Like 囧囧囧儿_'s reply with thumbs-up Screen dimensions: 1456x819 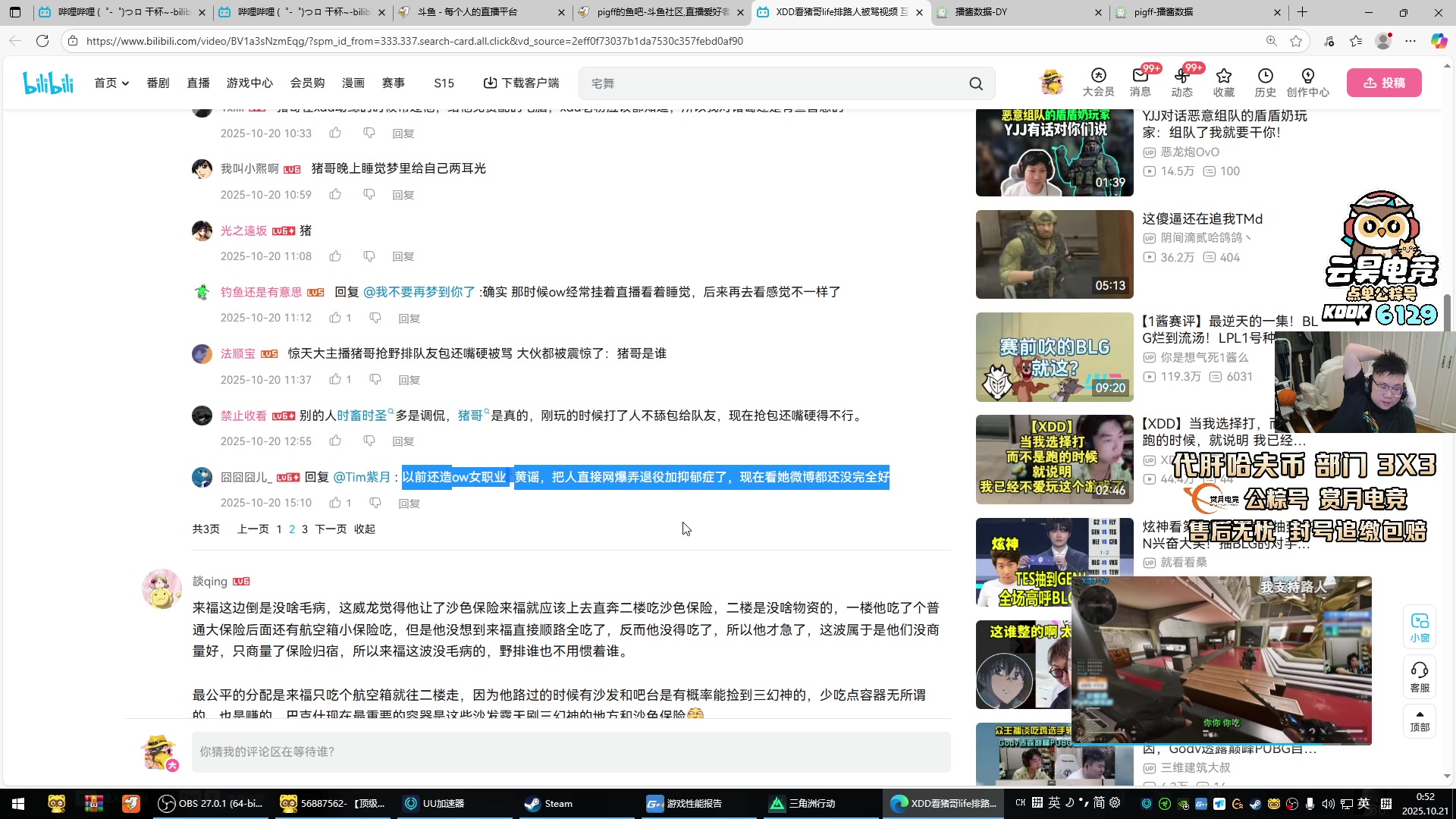coord(335,503)
